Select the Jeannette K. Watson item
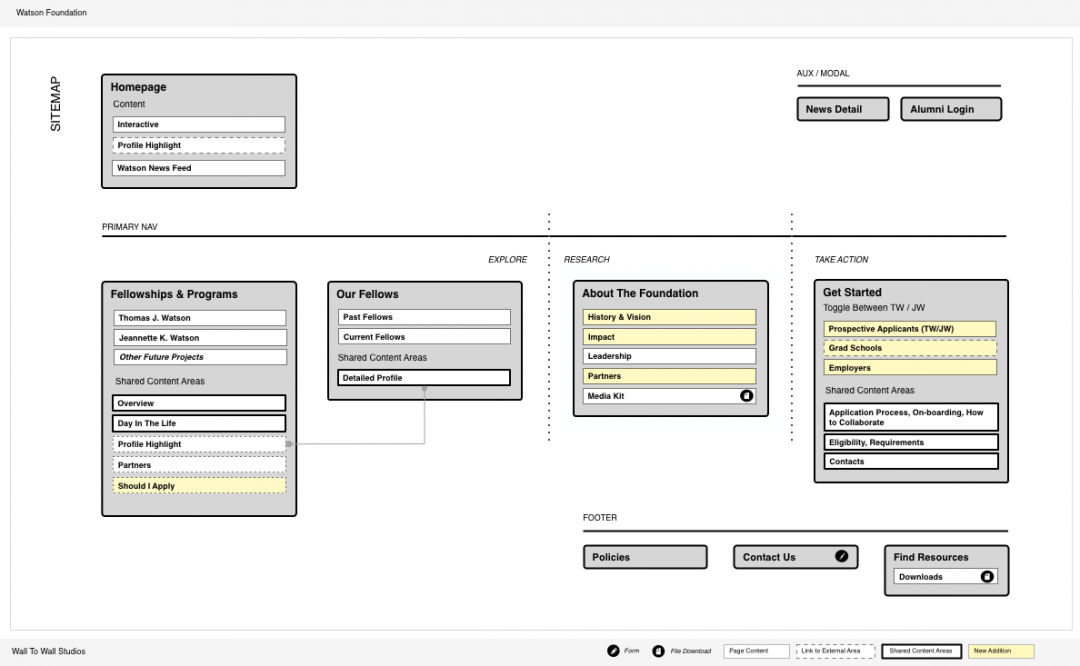 [200, 338]
